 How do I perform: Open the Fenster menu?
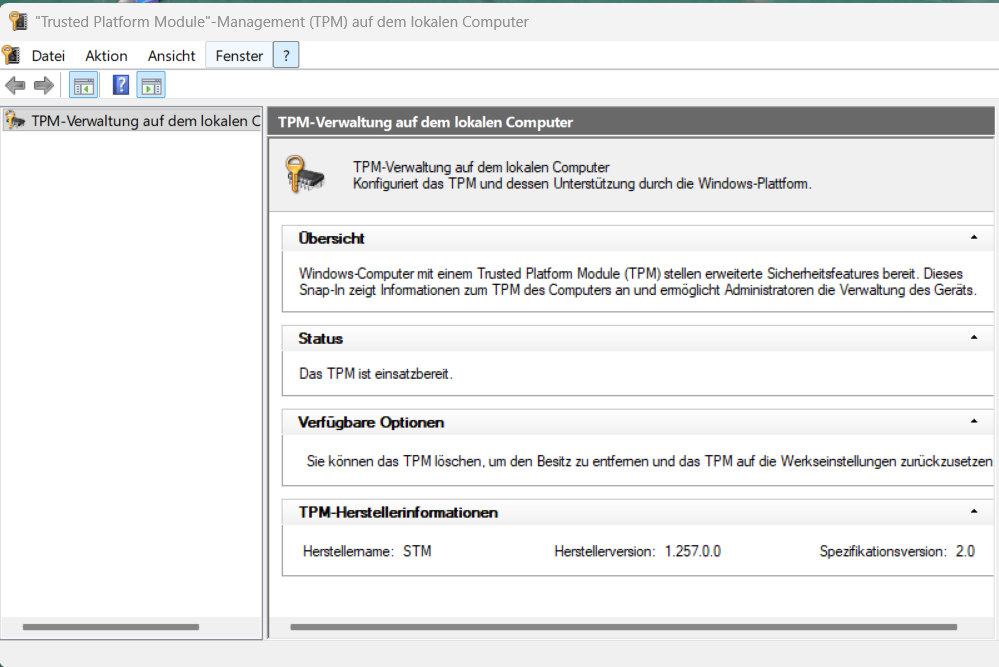coord(239,56)
